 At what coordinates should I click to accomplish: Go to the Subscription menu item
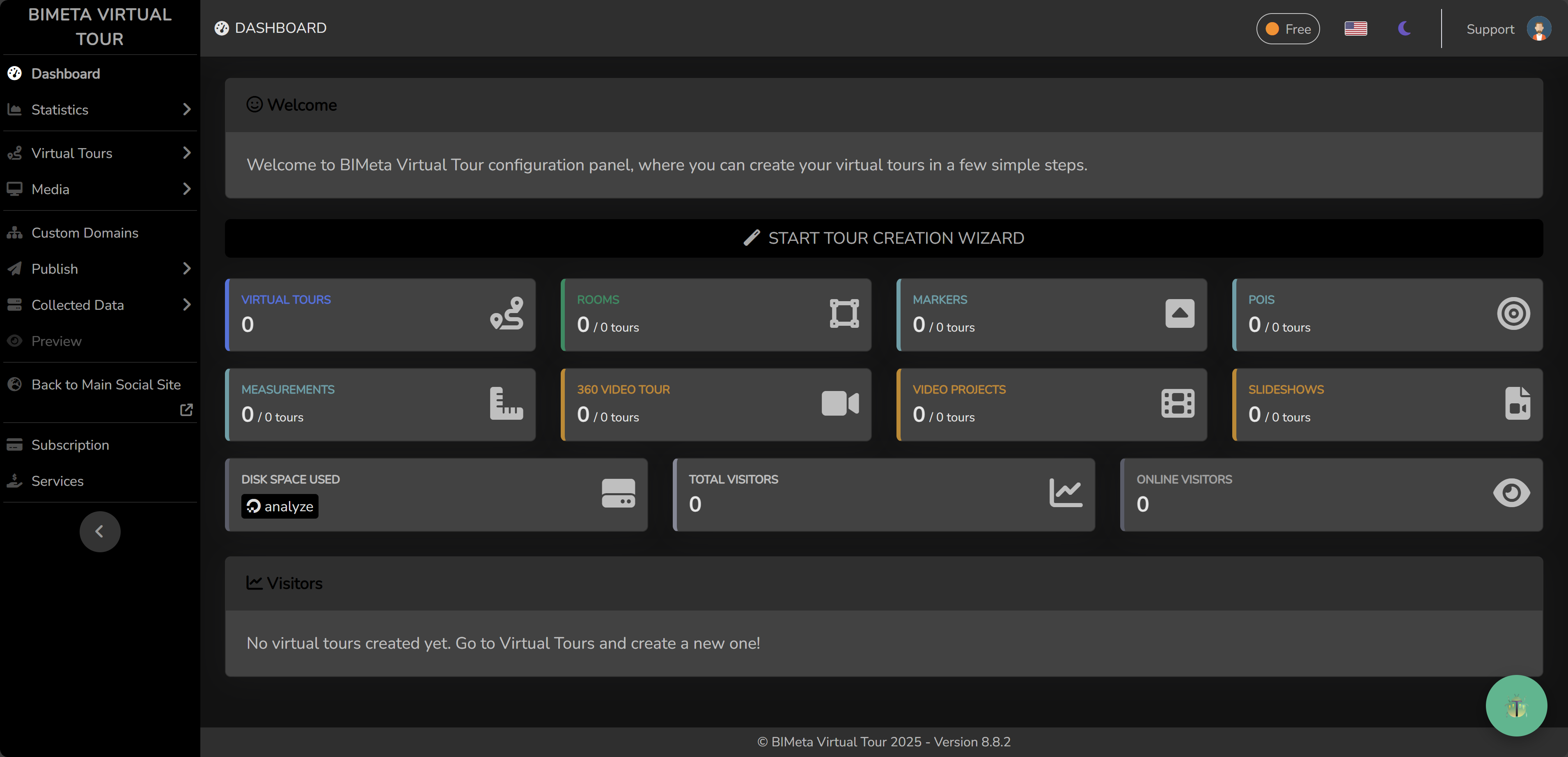[70, 445]
